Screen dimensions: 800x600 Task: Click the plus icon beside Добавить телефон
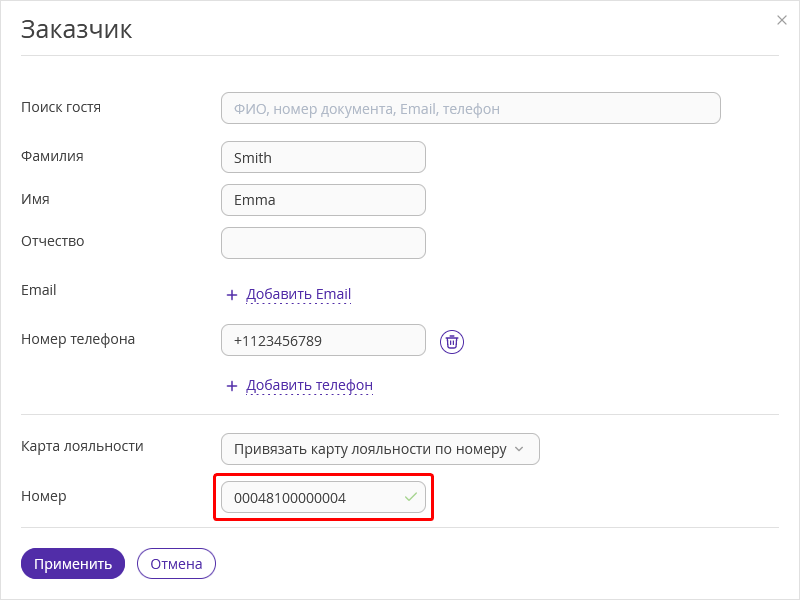pyautogui.click(x=232, y=386)
